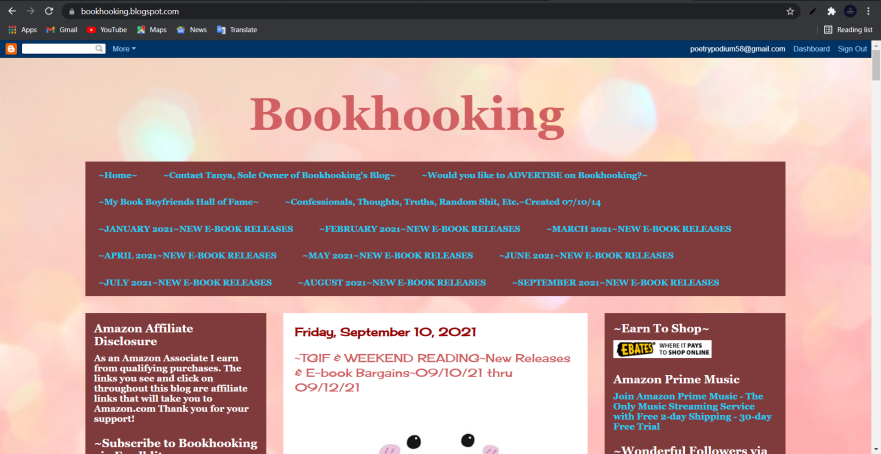This screenshot has height=454, width=881.
Task: Open the Translate bookmark
Action: pos(237,30)
